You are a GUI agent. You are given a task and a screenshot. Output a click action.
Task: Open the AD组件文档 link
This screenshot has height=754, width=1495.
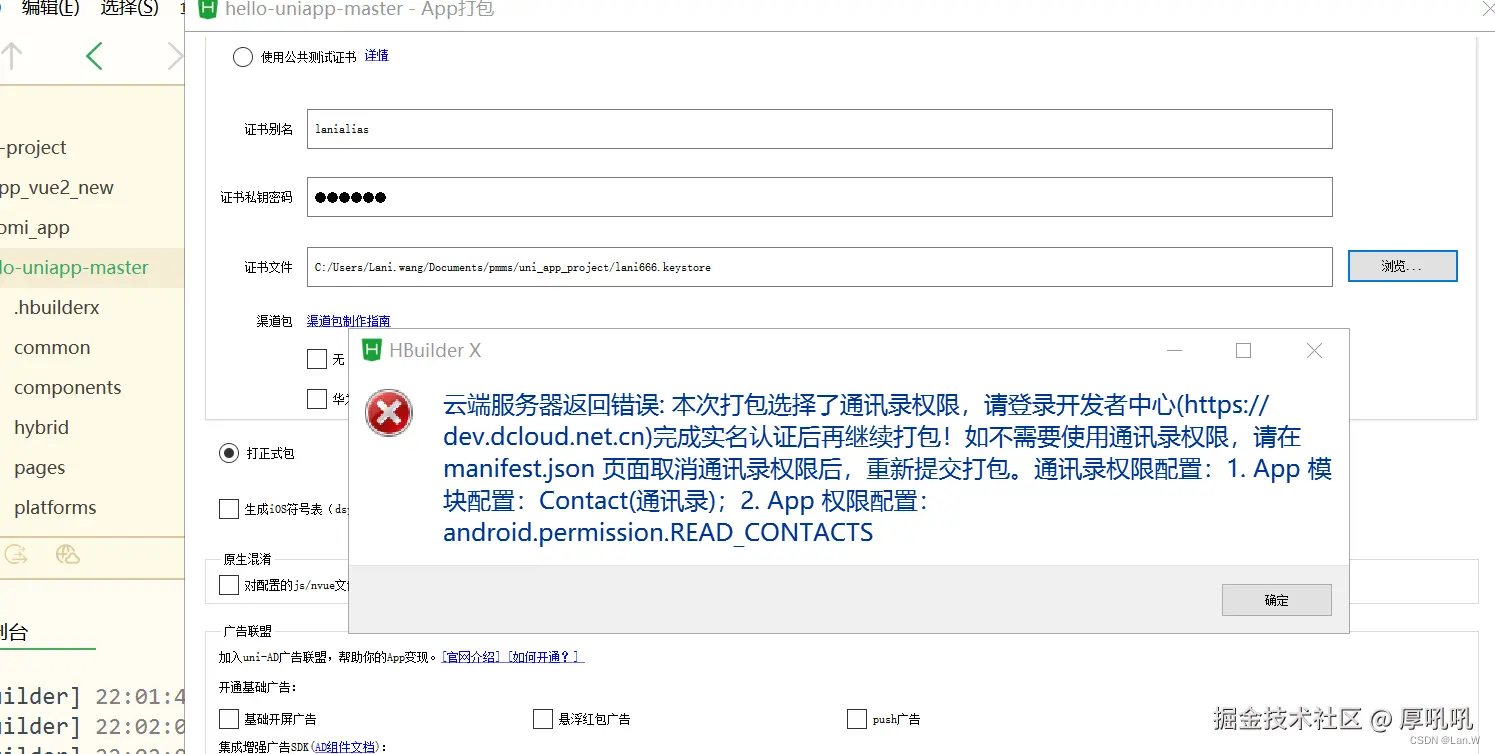[345, 746]
